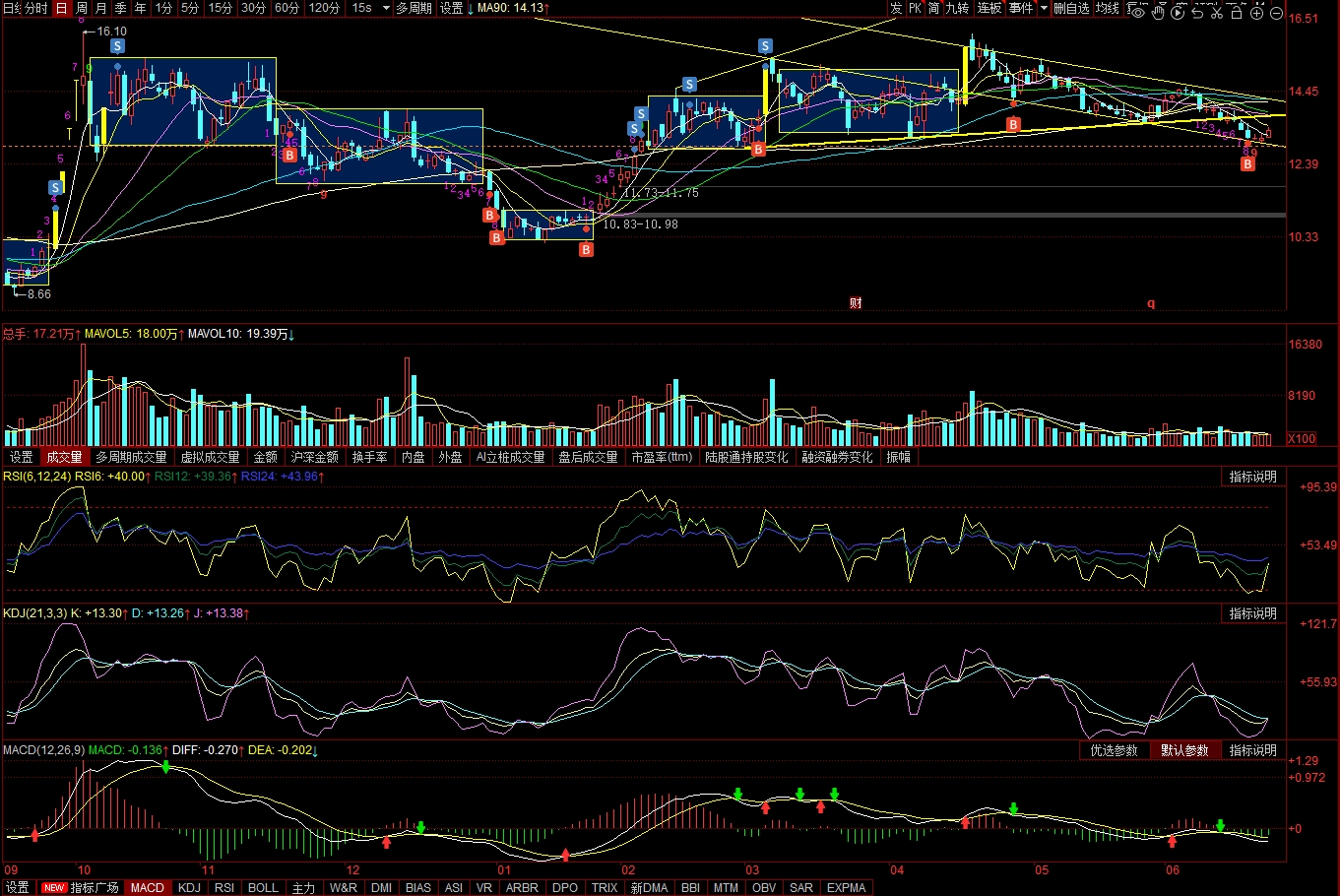The width and height of the screenshot is (1340, 896).
Task: Switch to 分时 intraday view
Action: pyautogui.click(x=35, y=8)
